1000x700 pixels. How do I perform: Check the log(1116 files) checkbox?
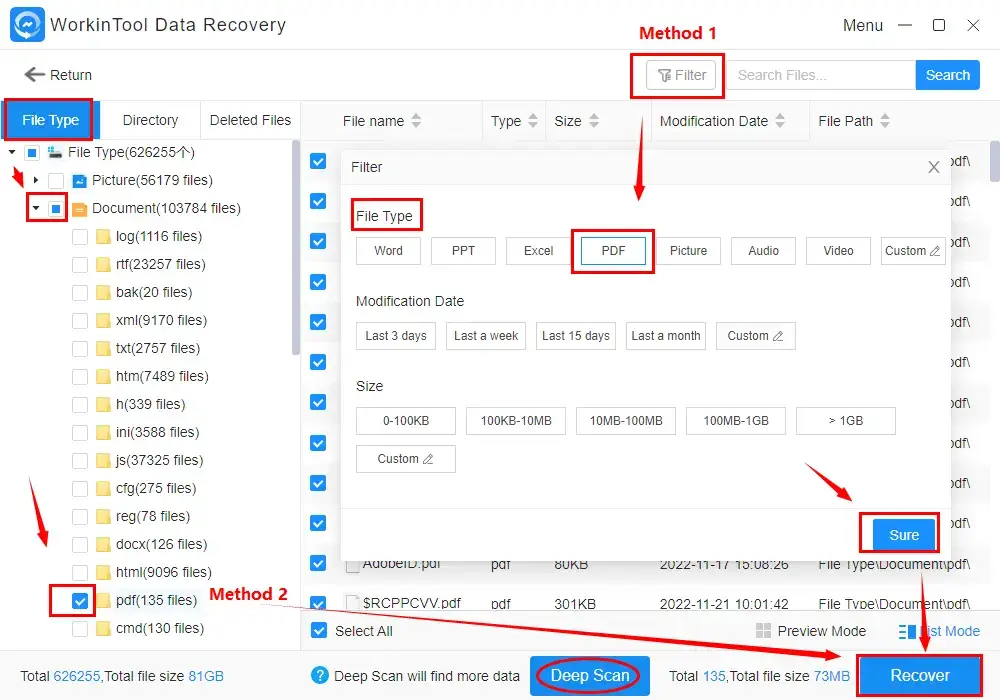80,237
